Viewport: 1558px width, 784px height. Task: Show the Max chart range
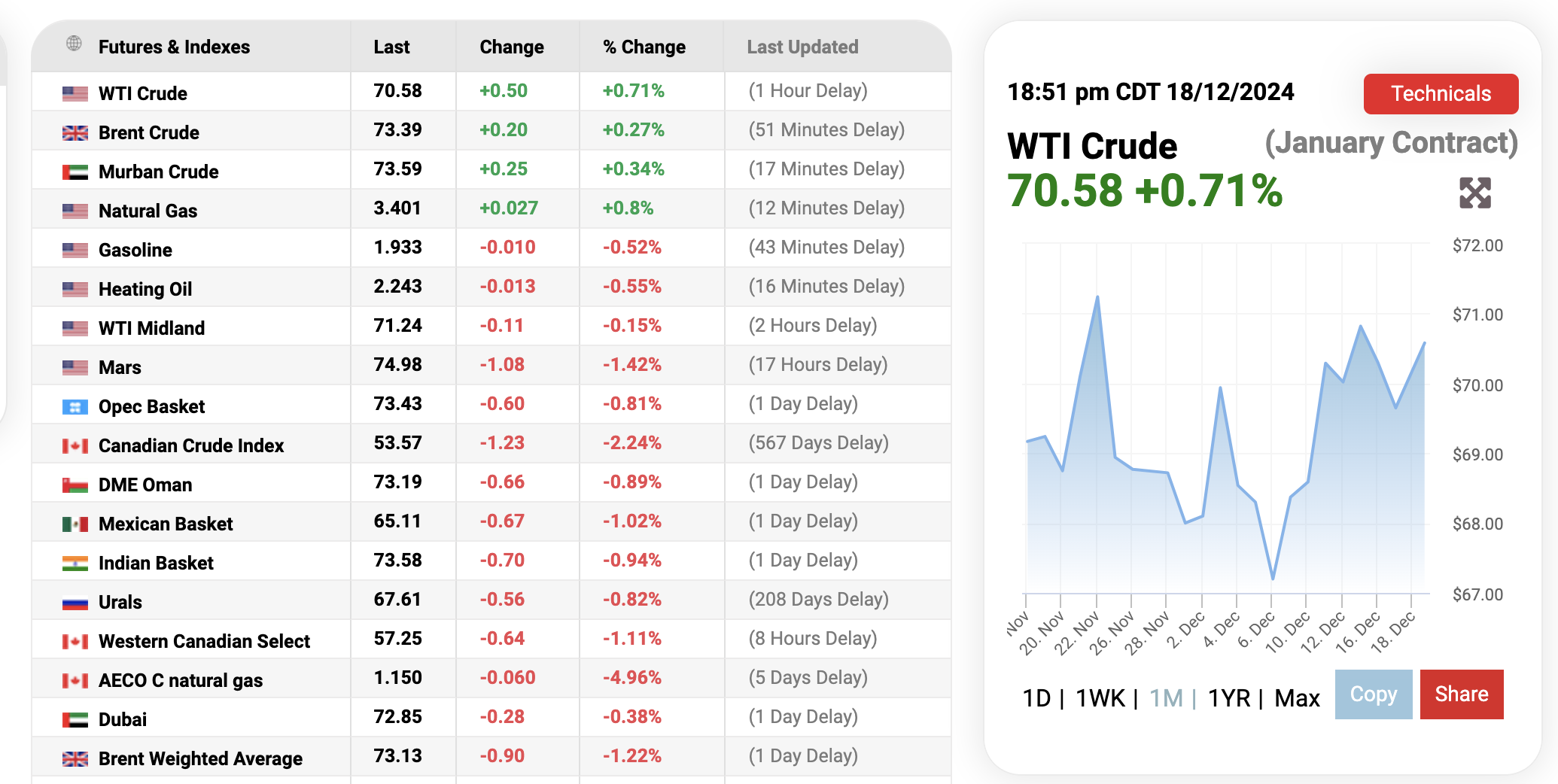pyautogui.click(x=1297, y=698)
